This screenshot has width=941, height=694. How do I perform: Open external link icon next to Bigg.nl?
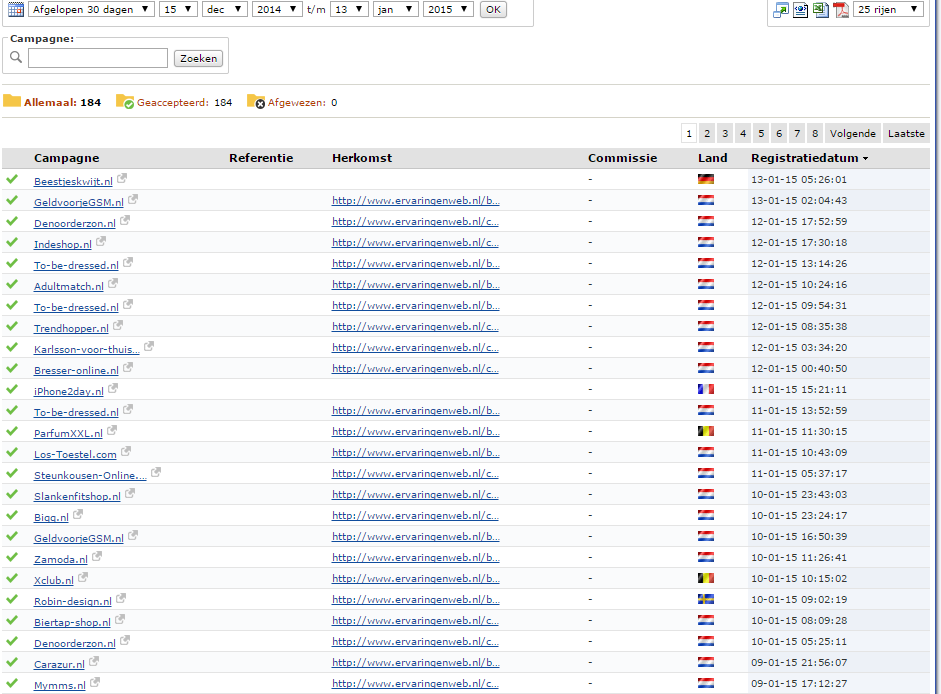point(77,514)
